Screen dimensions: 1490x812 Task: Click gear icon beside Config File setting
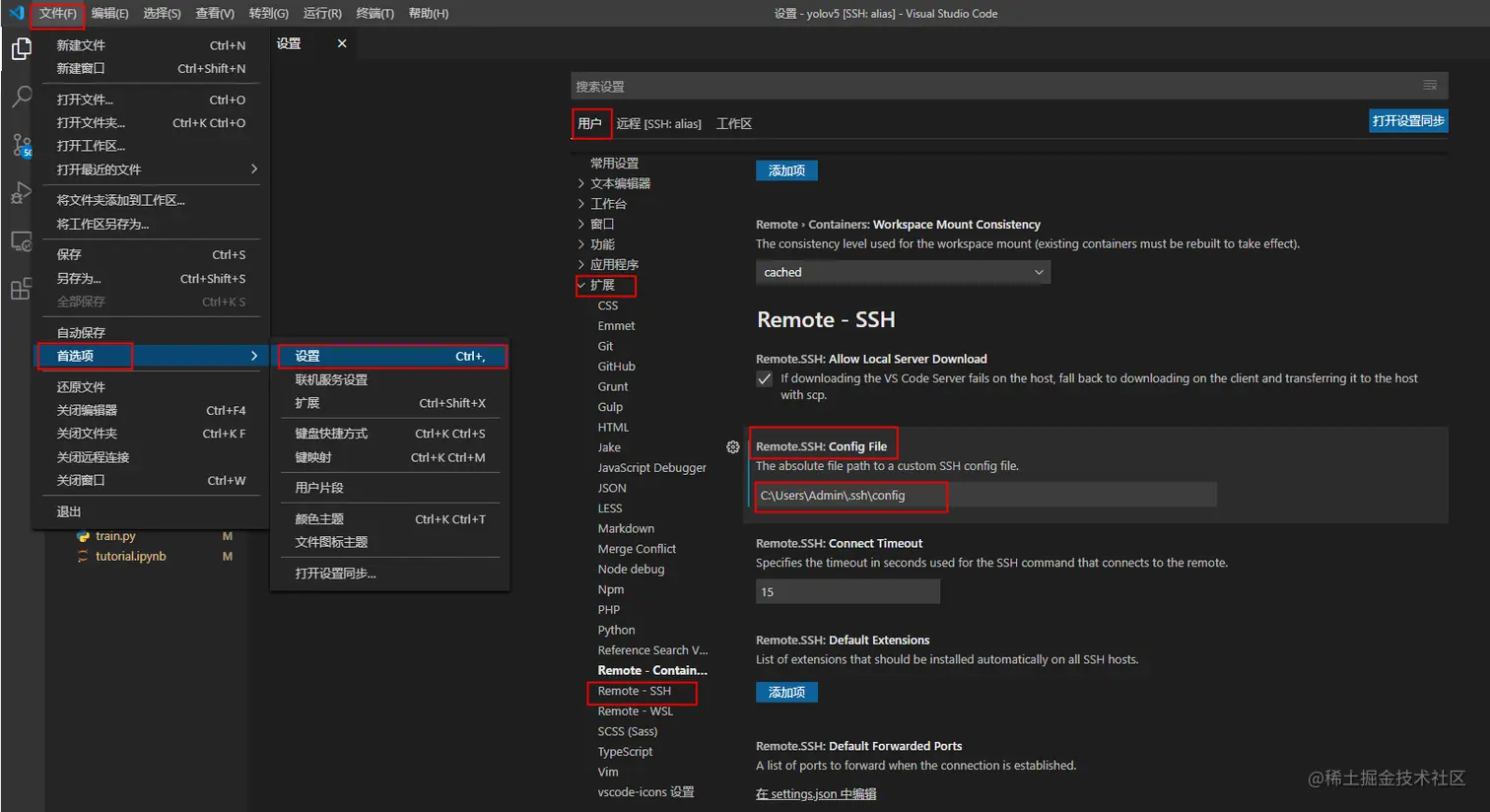732,446
